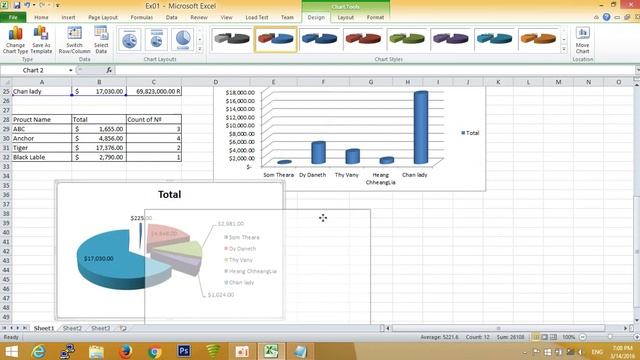The width and height of the screenshot is (640, 360).
Task: Apply the solid blue pie chart style
Action: point(319,39)
